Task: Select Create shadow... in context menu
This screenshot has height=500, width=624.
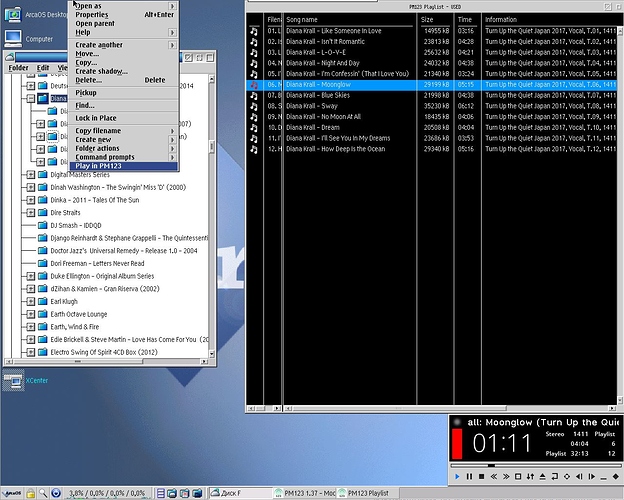Action: [x=123, y=71]
